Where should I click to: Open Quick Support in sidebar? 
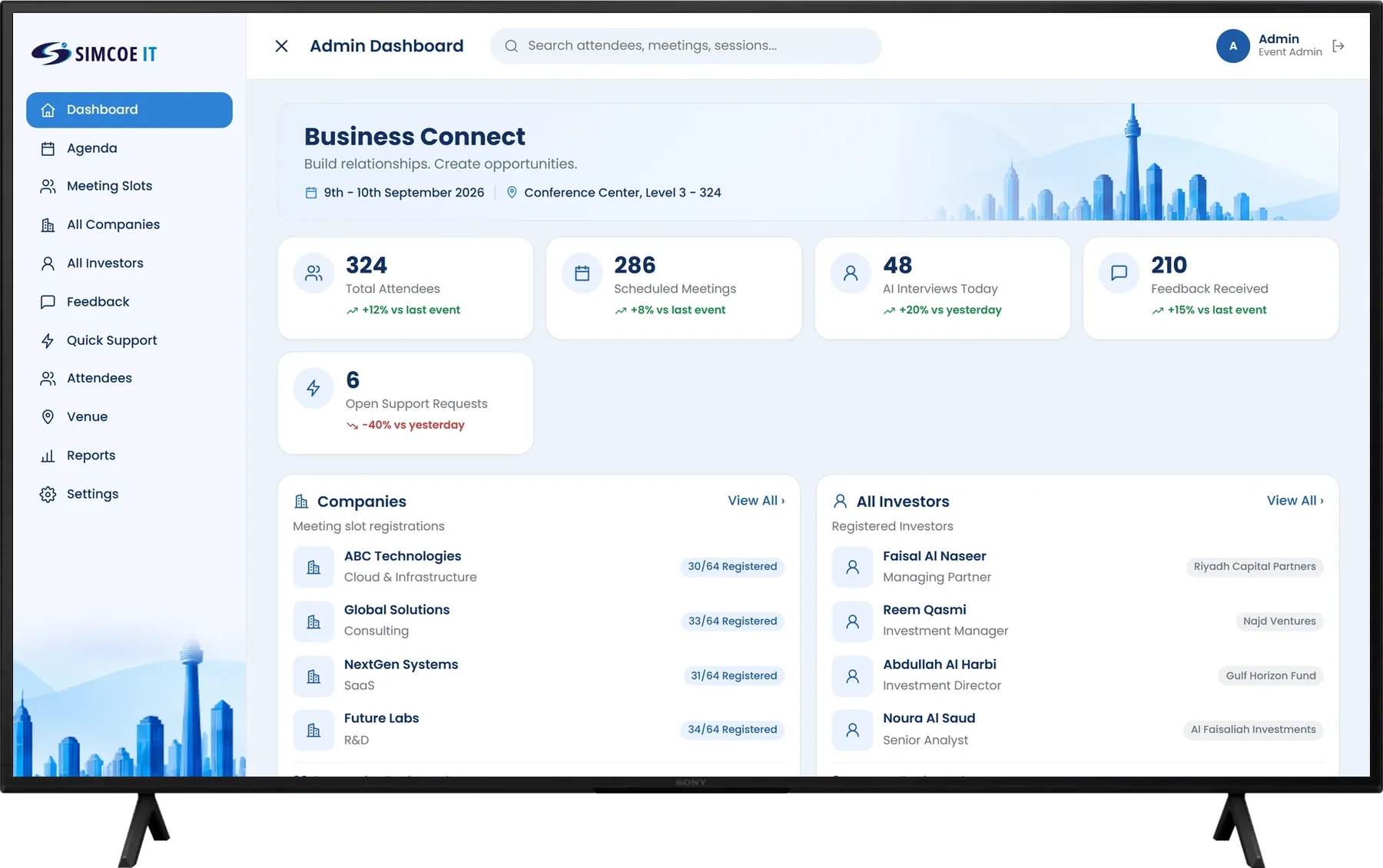pyautogui.click(x=129, y=340)
